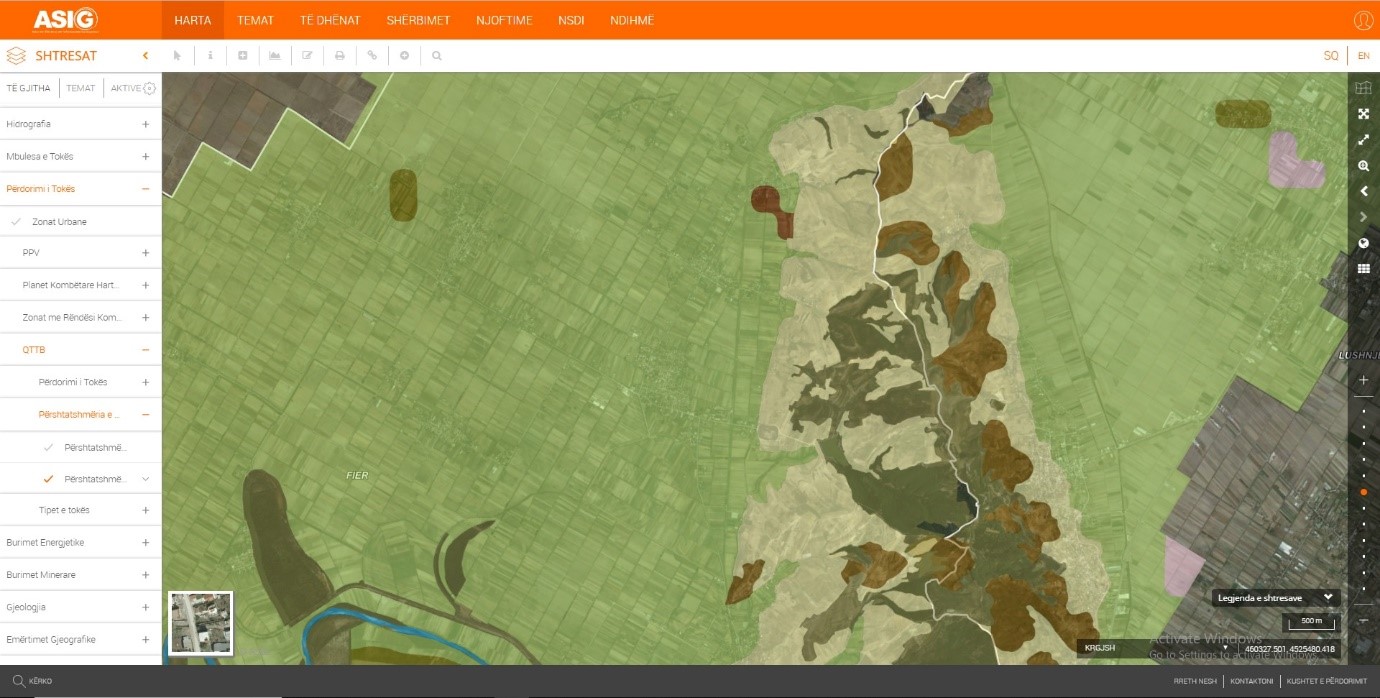Viewport: 1380px width, 698px height.
Task: Open the KUSHTET E PËRDORIMIT link
Action: coord(1326,681)
